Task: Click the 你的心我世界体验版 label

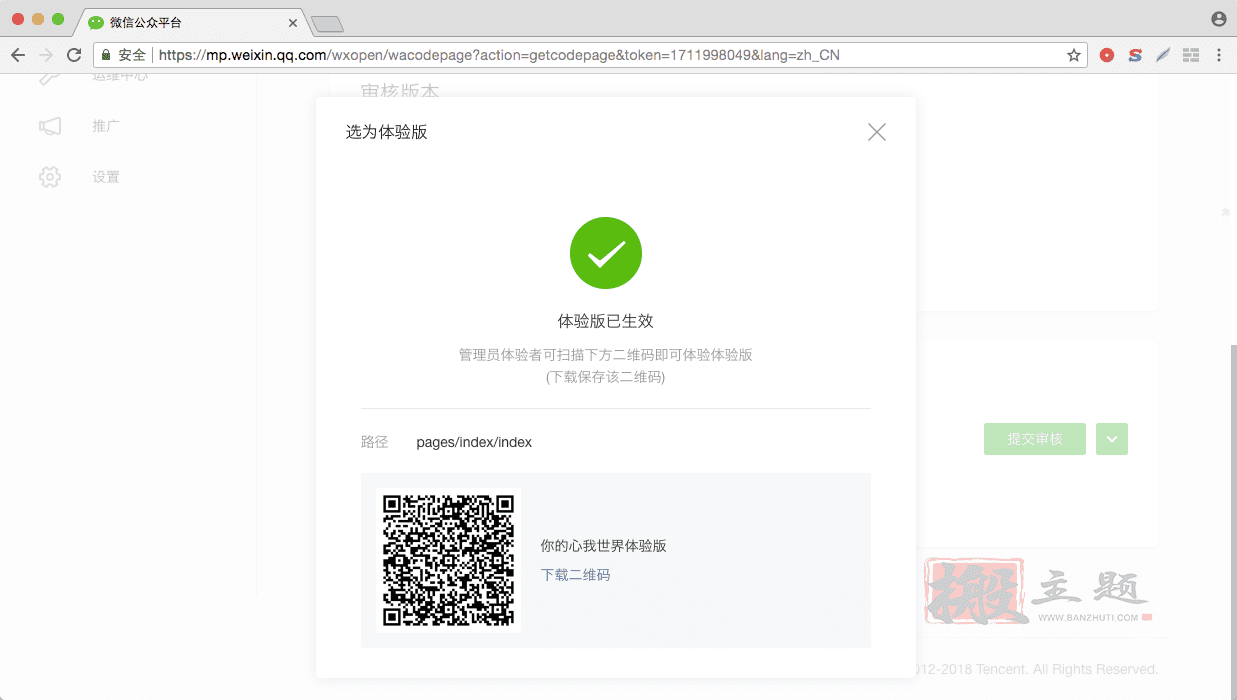Action: pos(604,546)
